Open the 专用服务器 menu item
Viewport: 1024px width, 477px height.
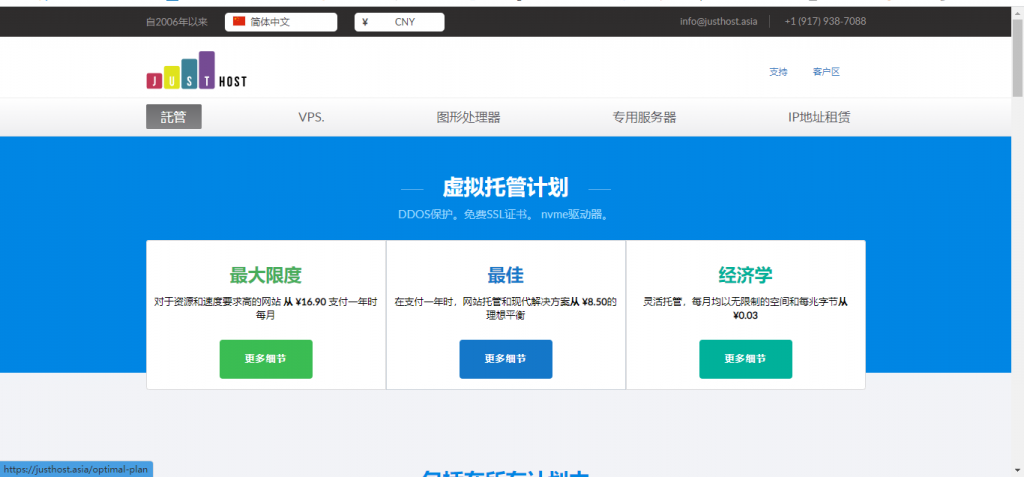coord(644,117)
